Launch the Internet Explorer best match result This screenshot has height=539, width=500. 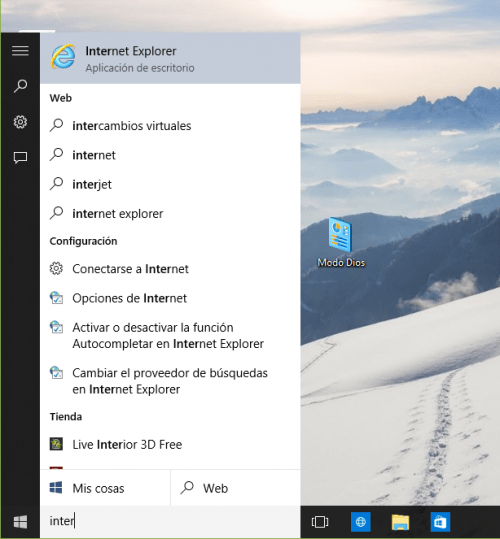click(170, 58)
